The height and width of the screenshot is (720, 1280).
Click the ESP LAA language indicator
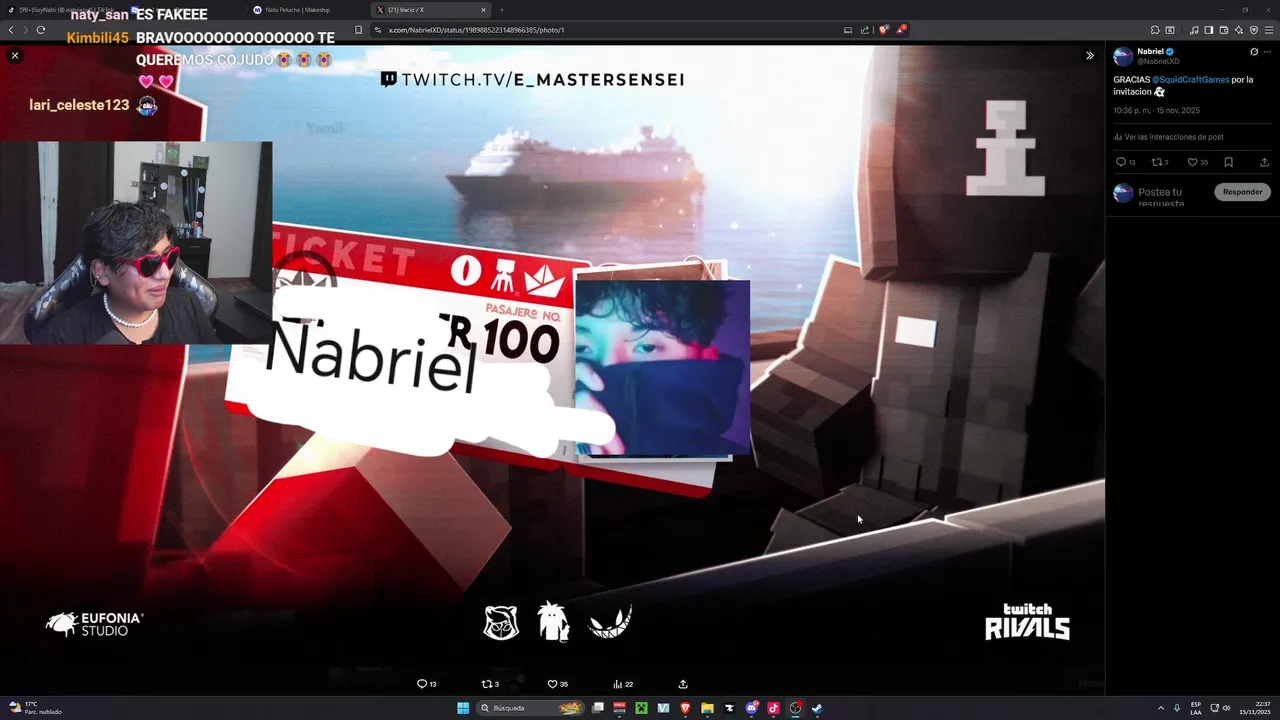click(x=1196, y=708)
